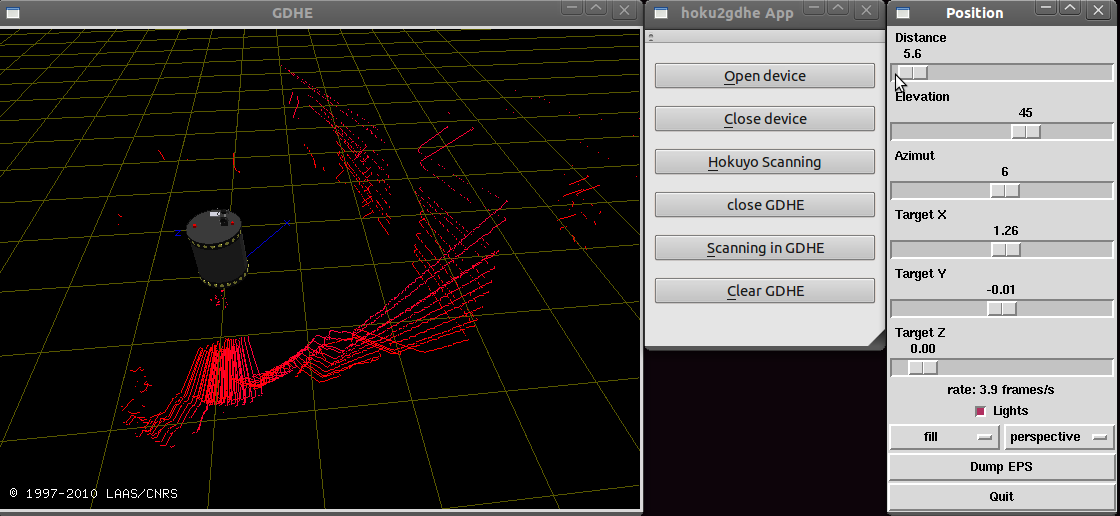Start Hokuyo Scanning
Screen dimensions: 1120x516
click(x=764, y=162)
